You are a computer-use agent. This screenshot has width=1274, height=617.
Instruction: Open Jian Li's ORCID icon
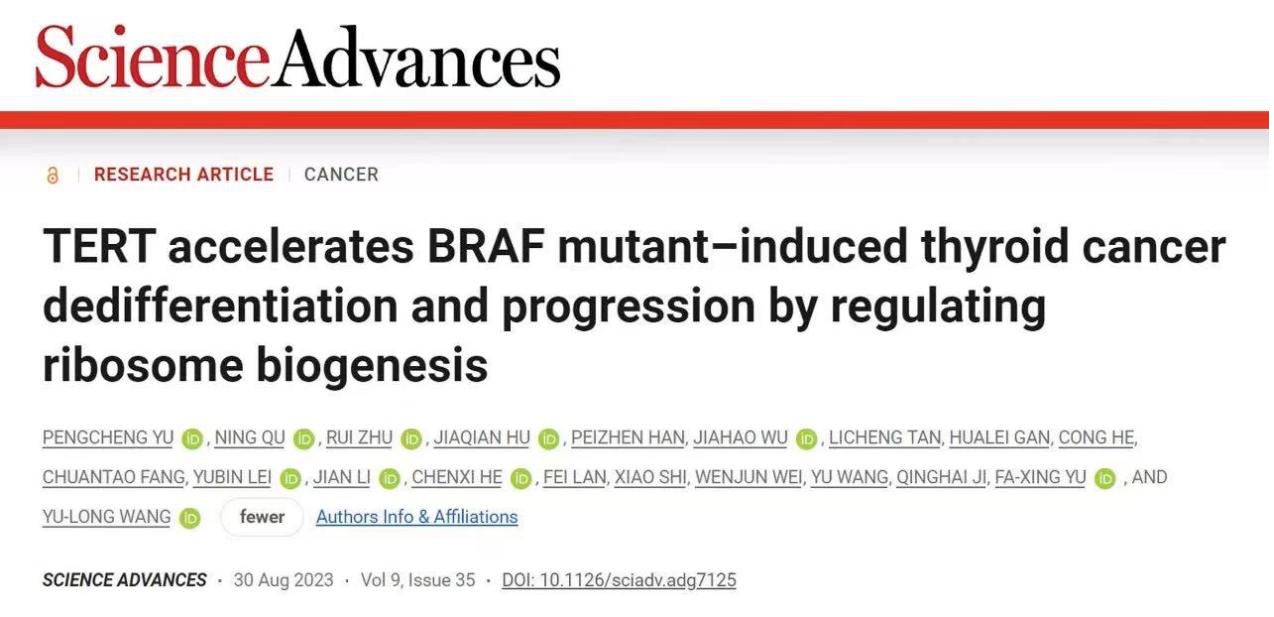389,478
